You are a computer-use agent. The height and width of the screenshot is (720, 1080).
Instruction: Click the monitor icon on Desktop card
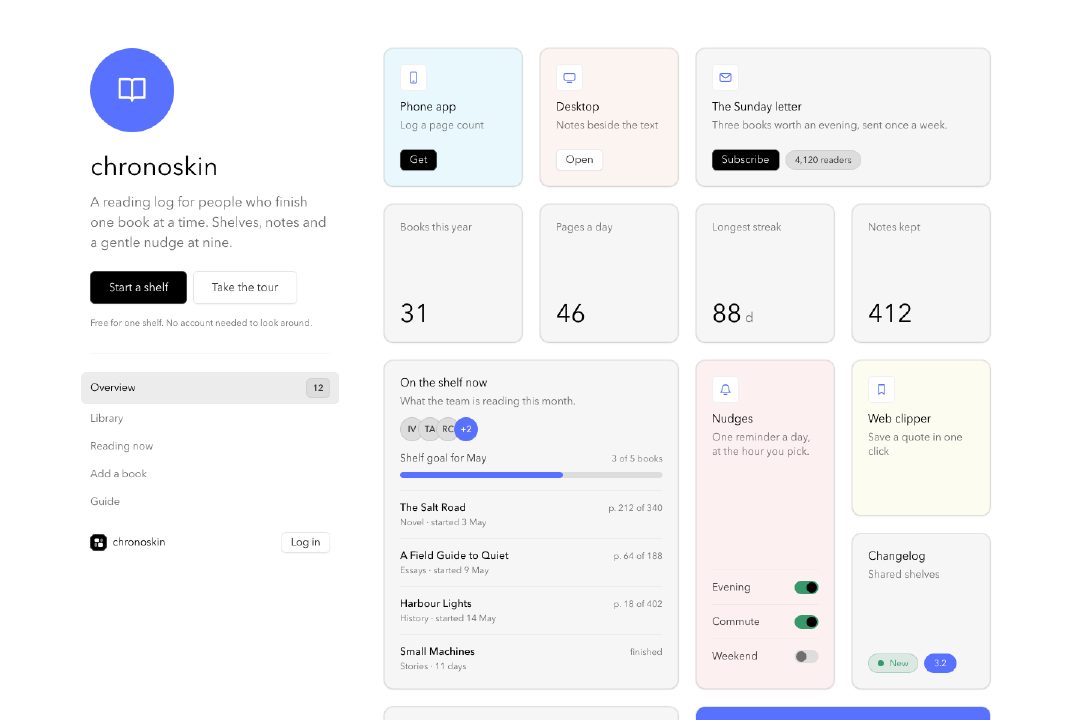(569, 78)
